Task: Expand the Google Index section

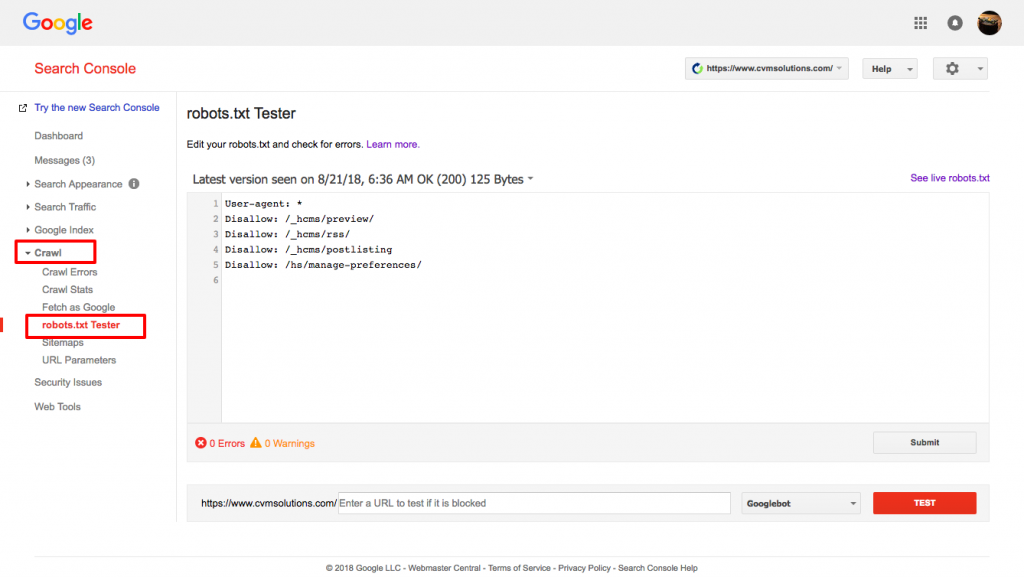Action: [x=64, y=230]
